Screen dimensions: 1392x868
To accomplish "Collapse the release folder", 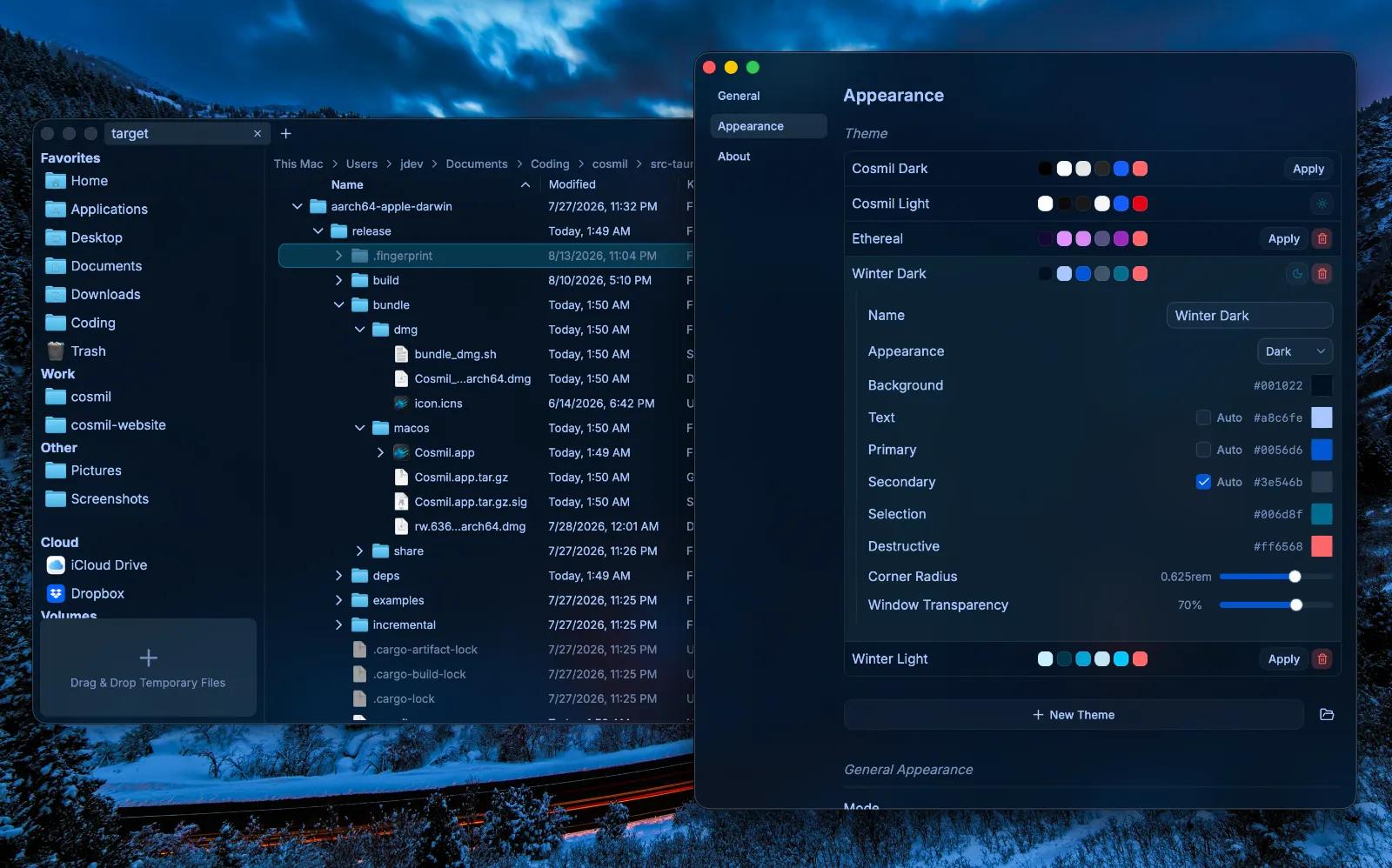I will point(318,231).
